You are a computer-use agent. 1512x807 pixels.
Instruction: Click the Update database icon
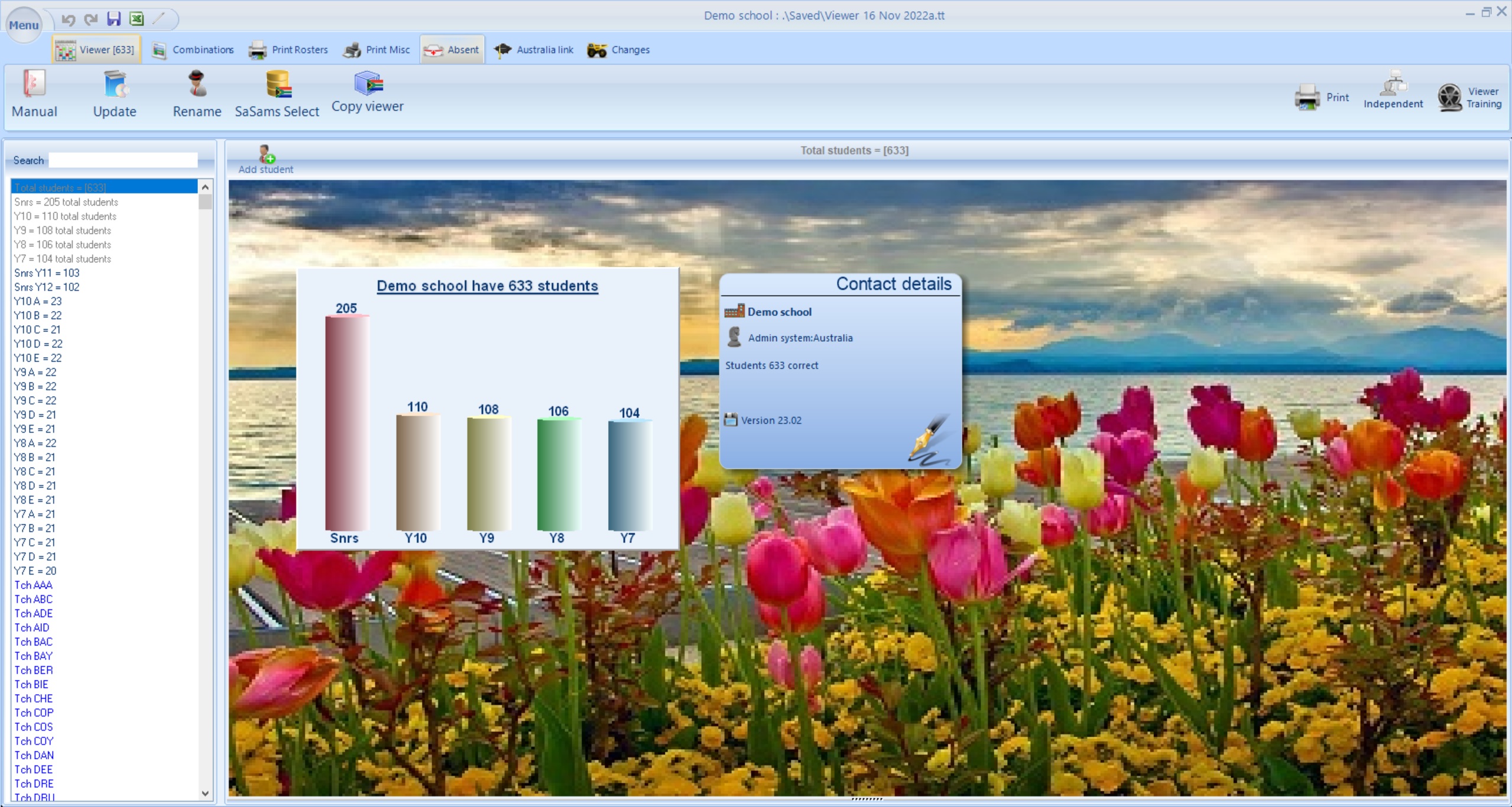[x=115, y=84]
